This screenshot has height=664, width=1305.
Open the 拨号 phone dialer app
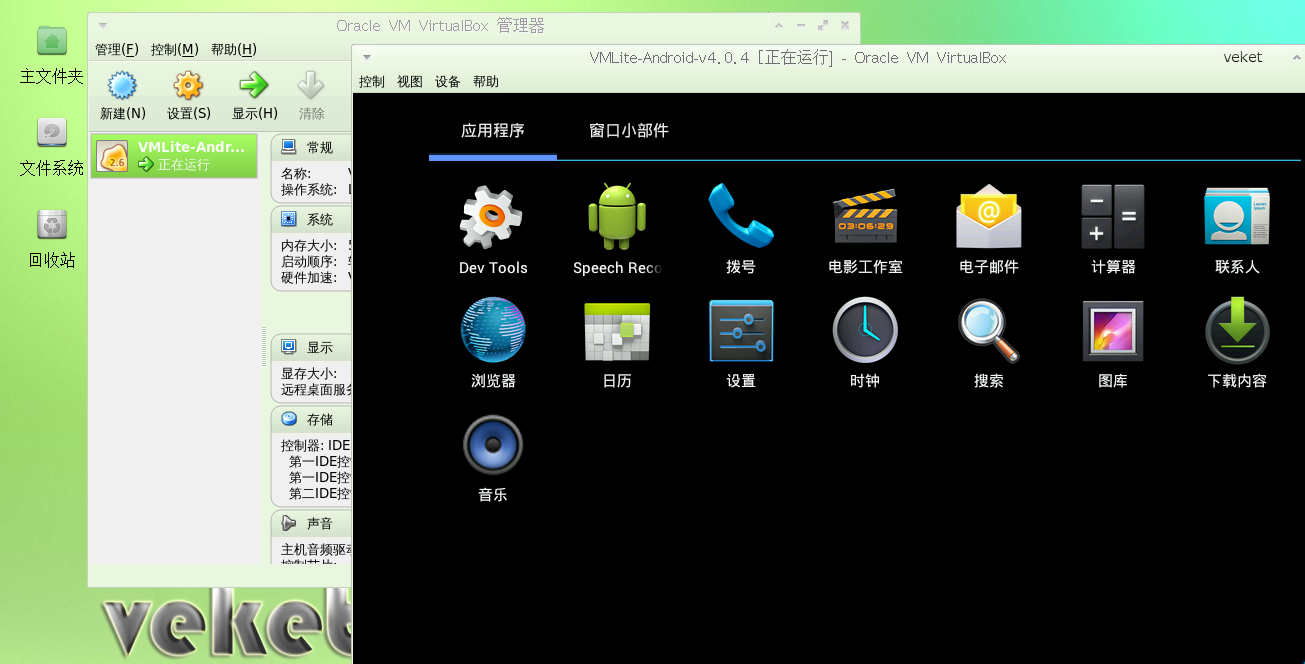click(x=741, y=229)
